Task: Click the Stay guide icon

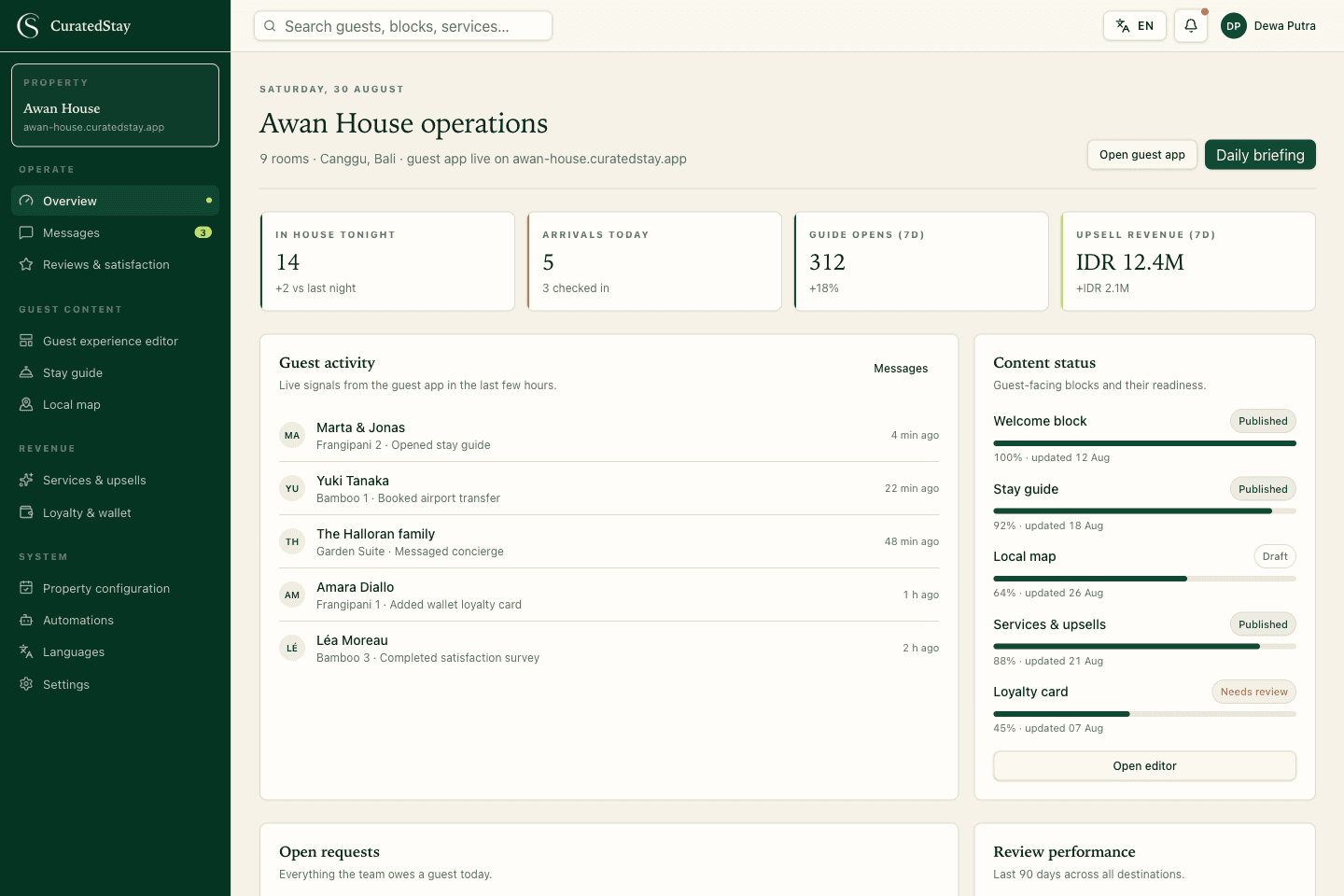Action: 26,372
